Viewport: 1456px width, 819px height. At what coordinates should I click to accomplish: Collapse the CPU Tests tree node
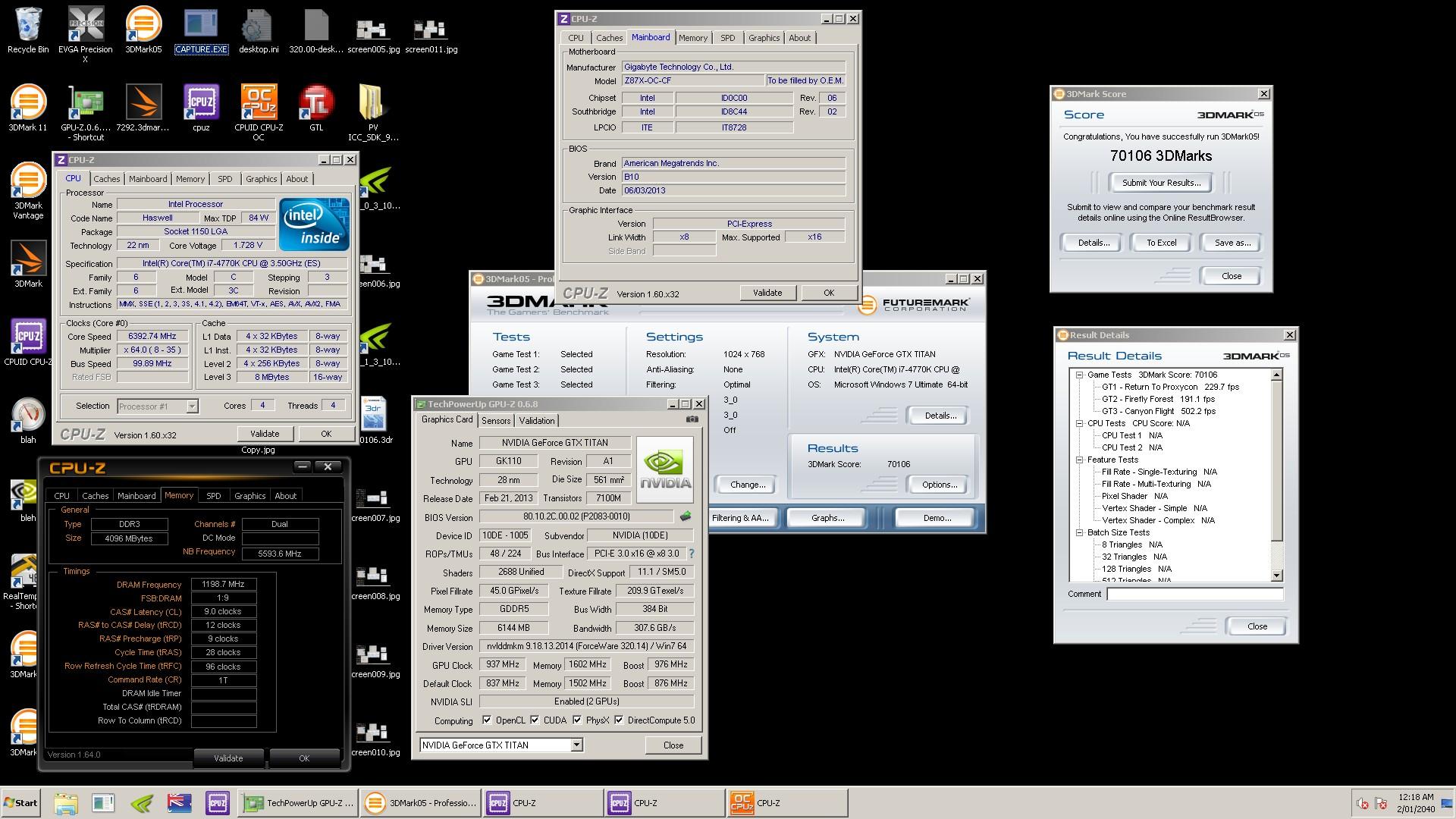coord(1079,423)
